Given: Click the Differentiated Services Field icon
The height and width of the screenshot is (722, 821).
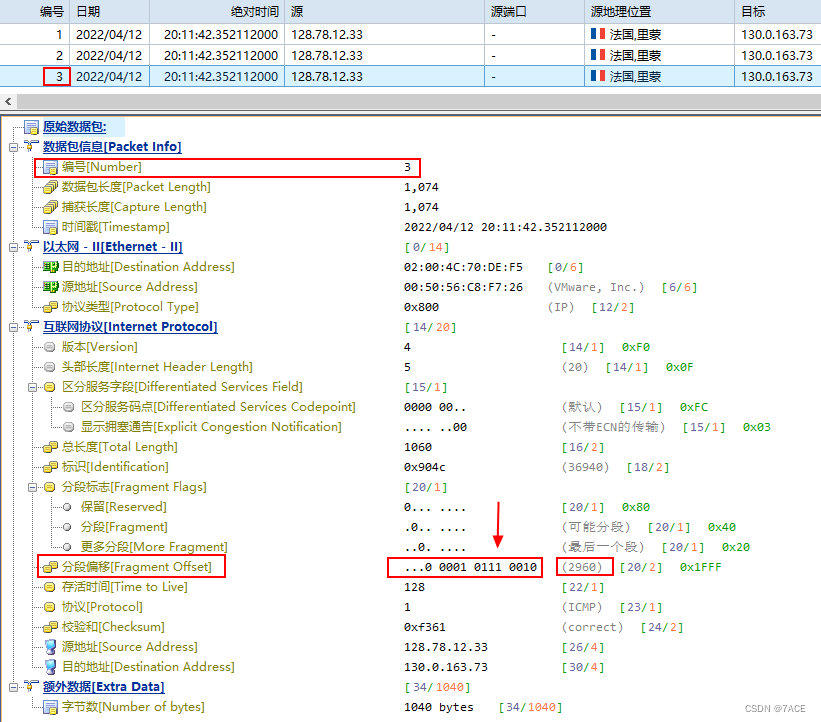Looking at the screenshot, I should (50, 387).
